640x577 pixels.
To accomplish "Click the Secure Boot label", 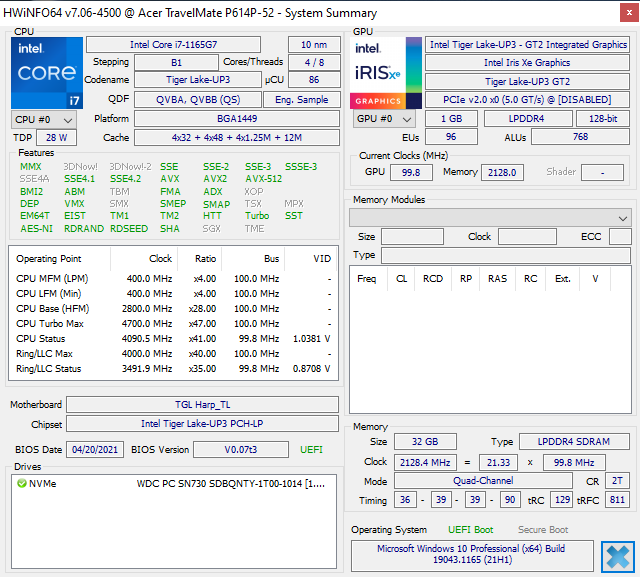I will coord(543,530).
